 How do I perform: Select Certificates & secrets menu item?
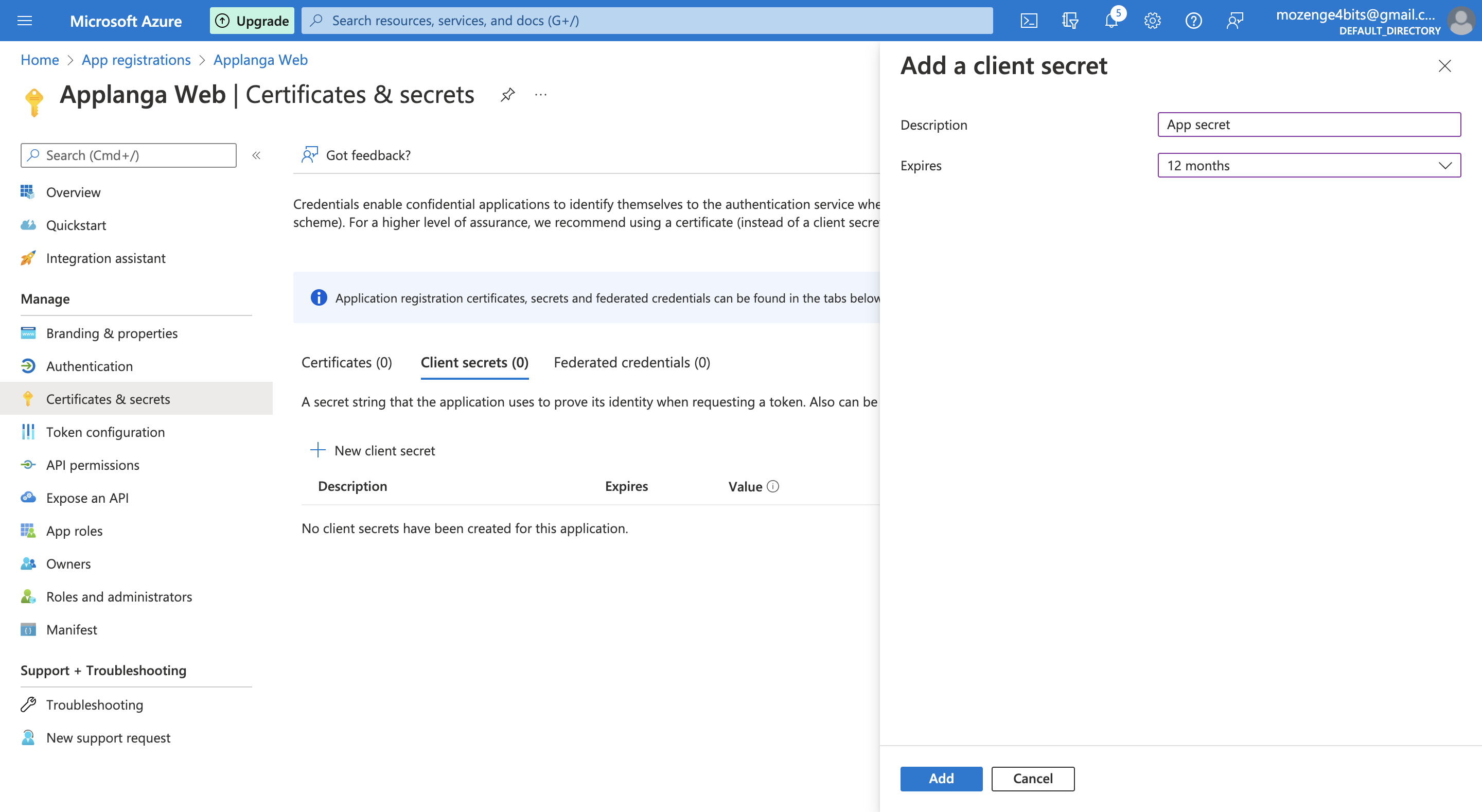(136, 399)
